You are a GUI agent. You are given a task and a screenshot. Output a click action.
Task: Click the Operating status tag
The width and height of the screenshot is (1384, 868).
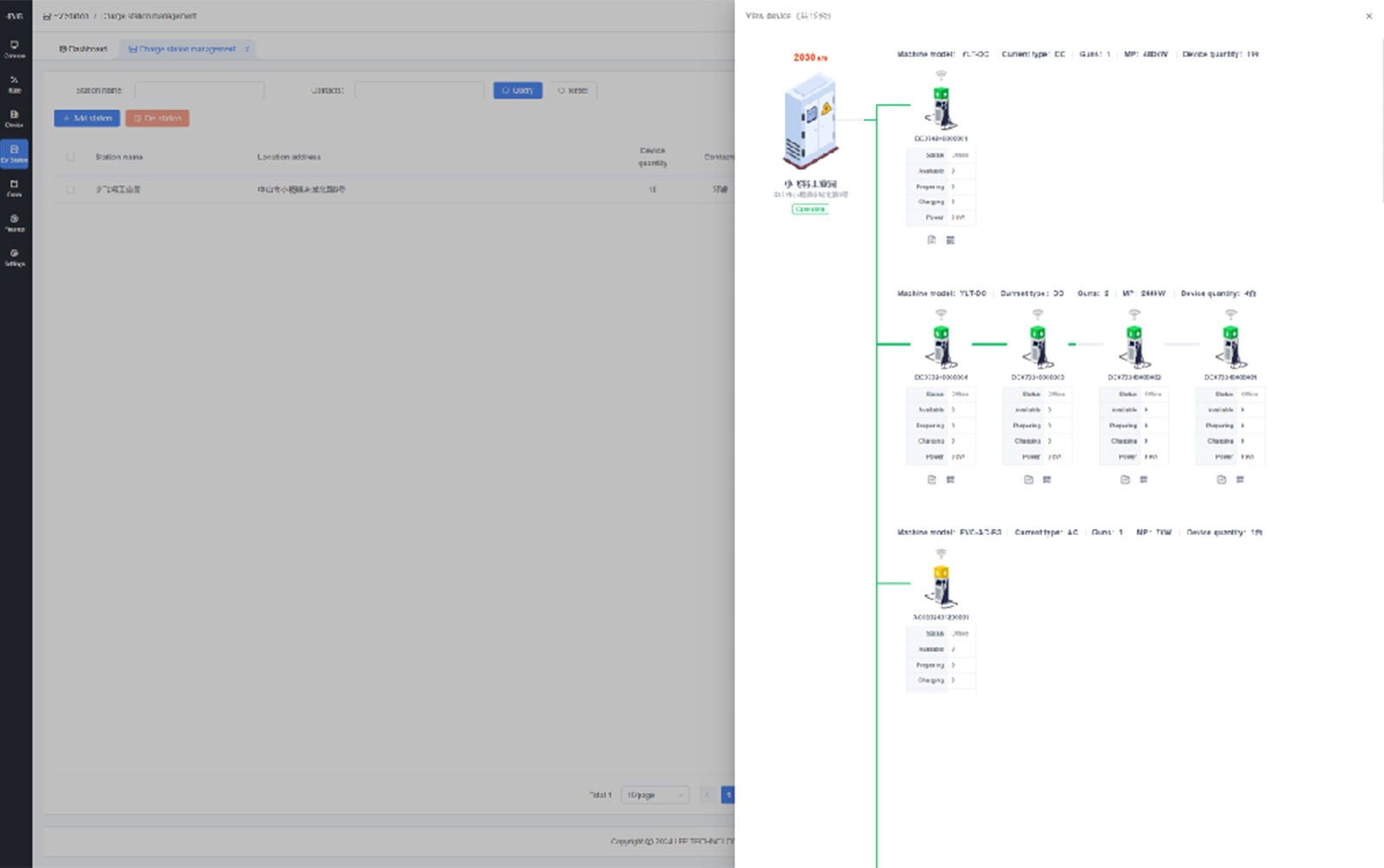(810, 209)
